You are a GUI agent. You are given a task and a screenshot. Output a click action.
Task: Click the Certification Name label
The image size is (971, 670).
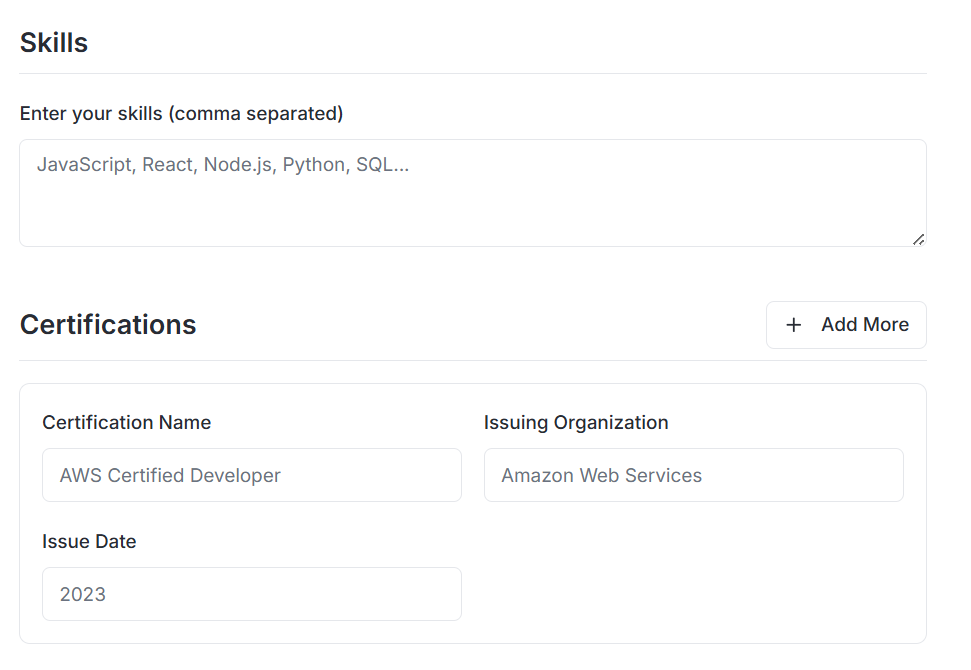[x=126, y=422]
